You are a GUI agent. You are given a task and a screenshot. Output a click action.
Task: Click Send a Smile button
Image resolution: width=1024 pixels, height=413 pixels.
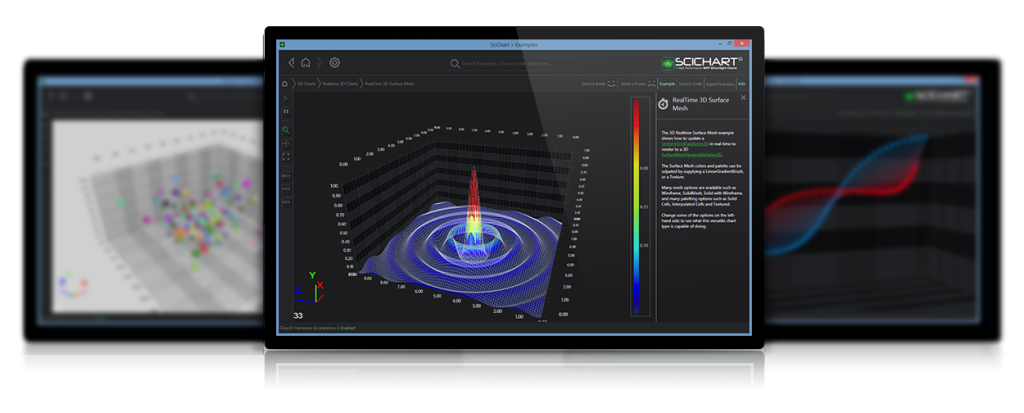pos(599,84)
